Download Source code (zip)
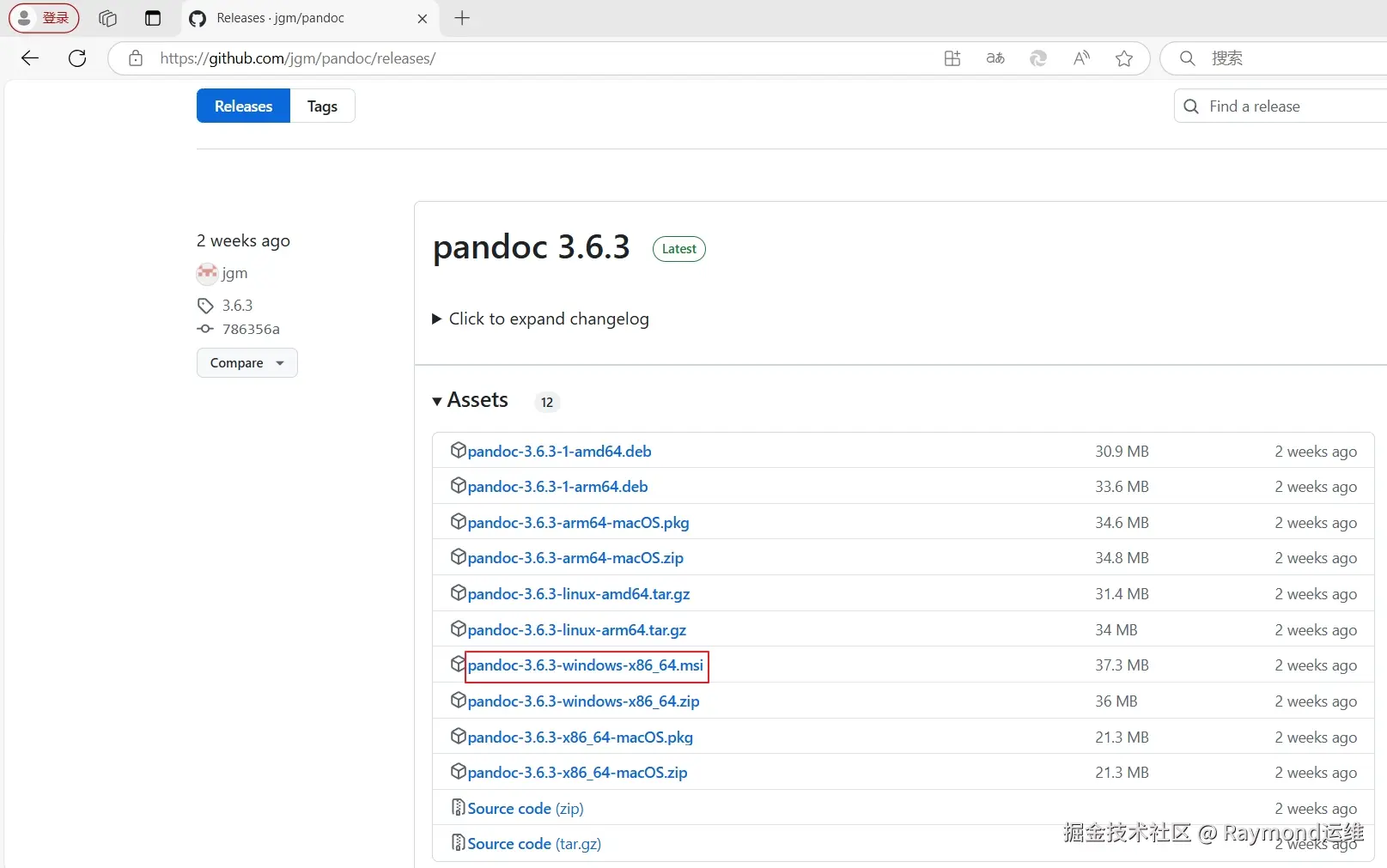 point(526,809)
